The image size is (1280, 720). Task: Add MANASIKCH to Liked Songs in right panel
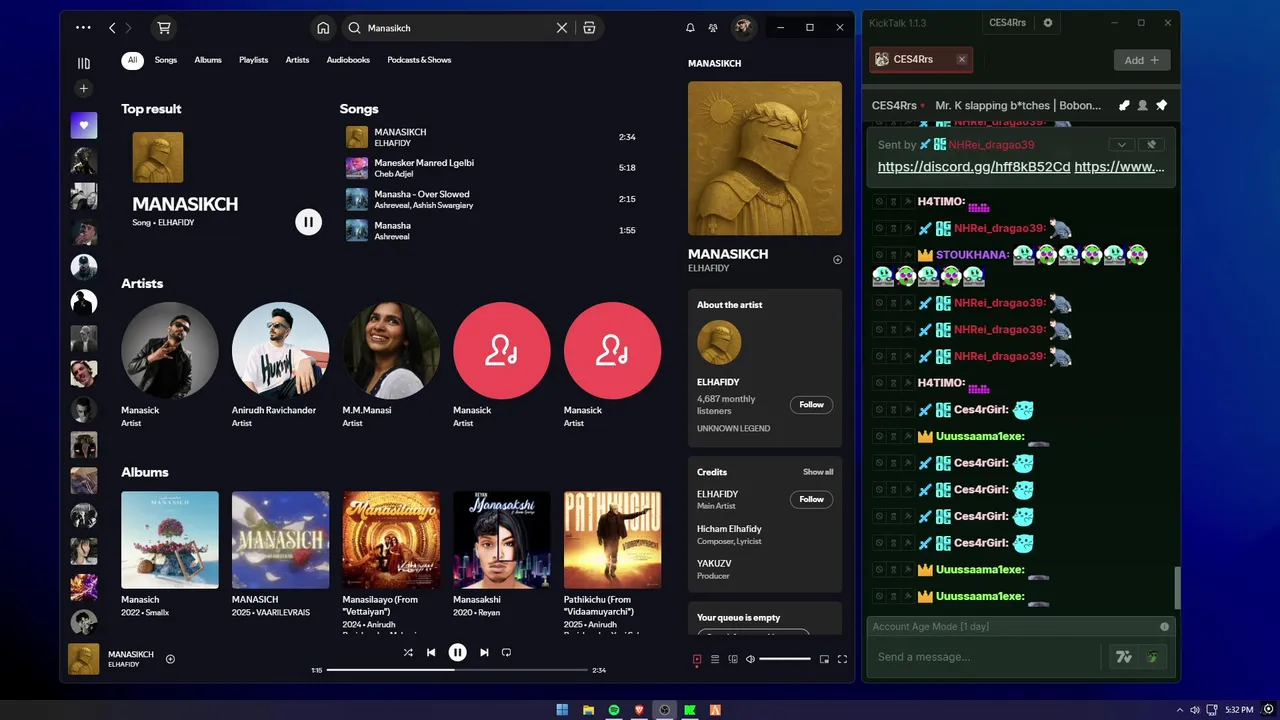coord(838,260)
